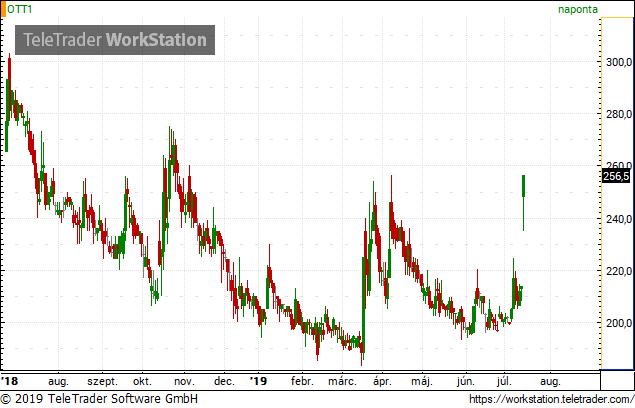This screenshot has height=408, width=635.
Task: Select the current price tag 256,5
Action: point(616,176)
